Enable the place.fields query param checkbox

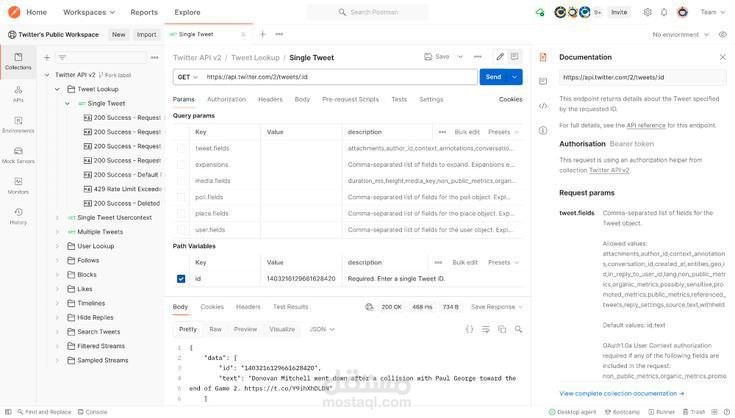[181, 214]
